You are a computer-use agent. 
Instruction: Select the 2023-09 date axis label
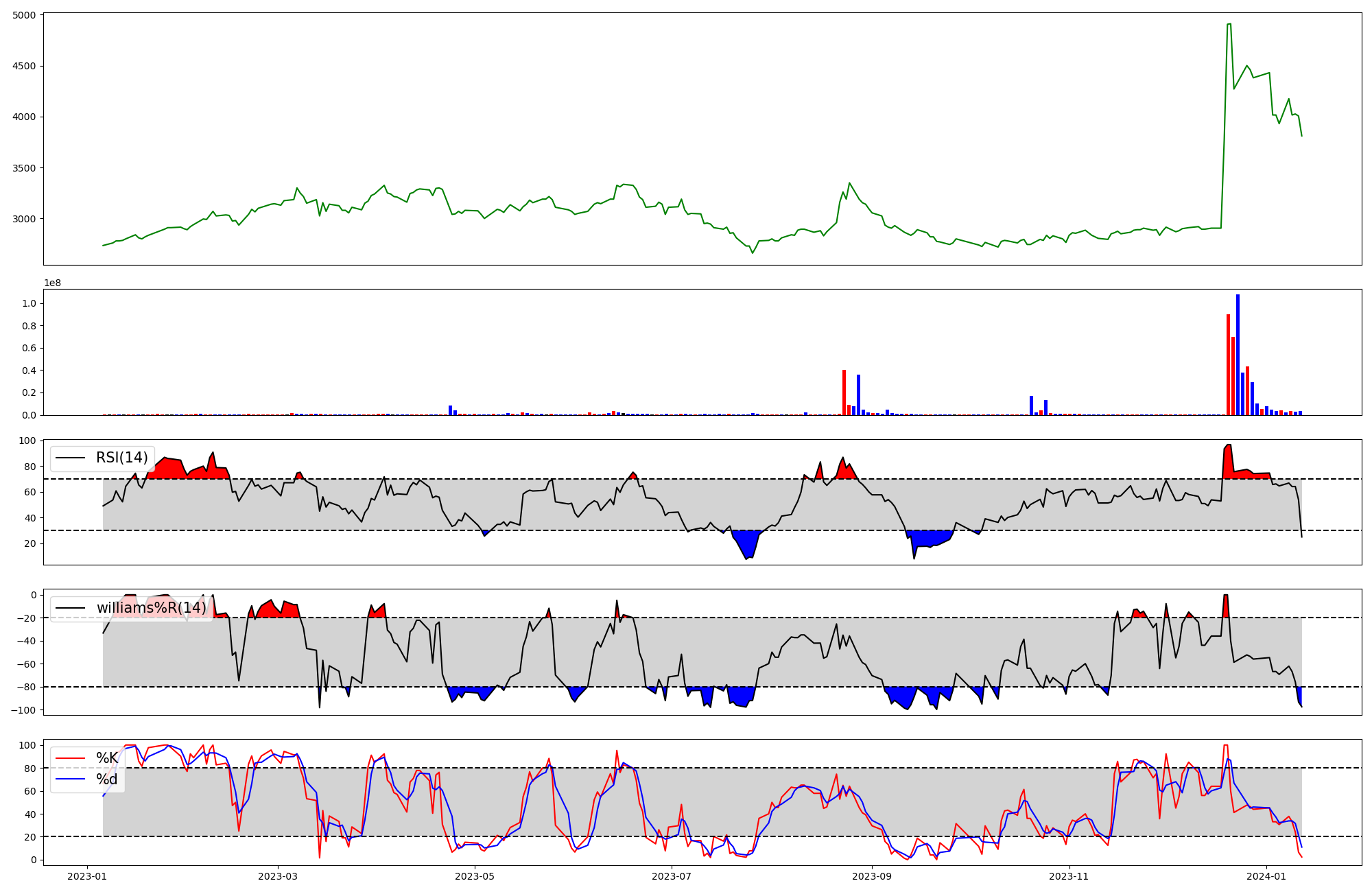tap(872, 876)
